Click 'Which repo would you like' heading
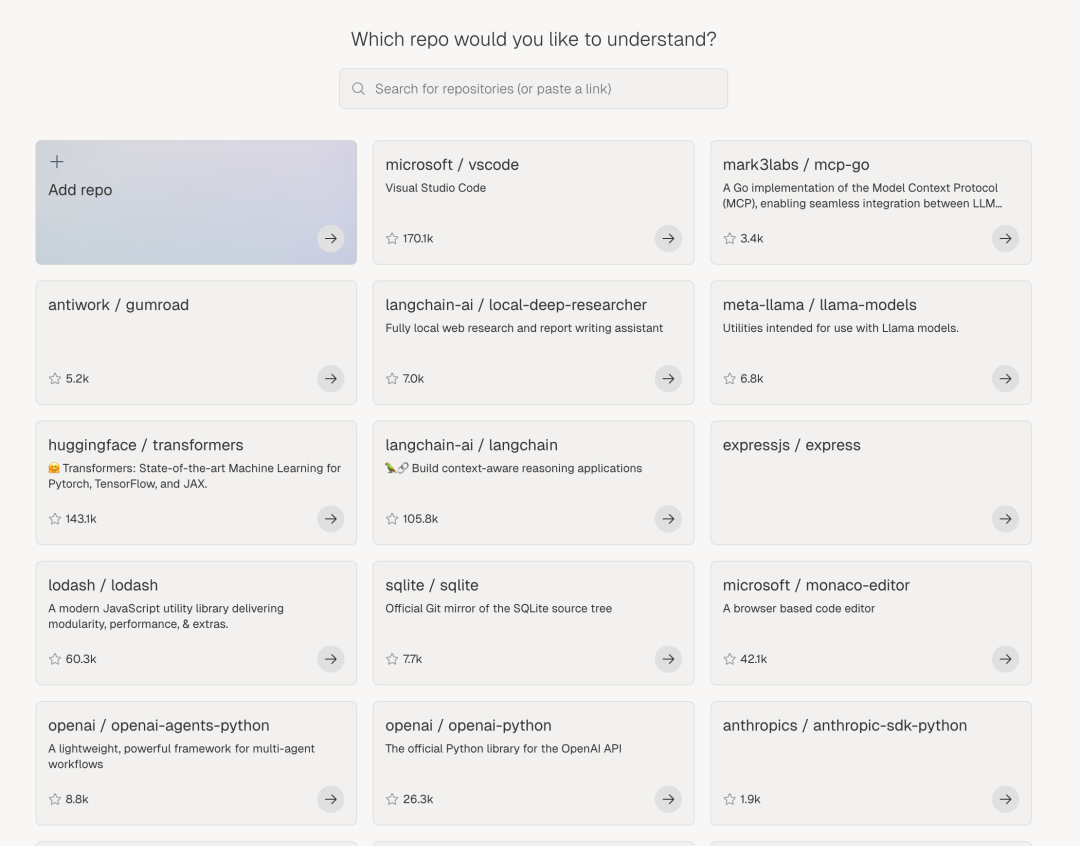The image size is (1080, 846). click(x=533, y=39)
